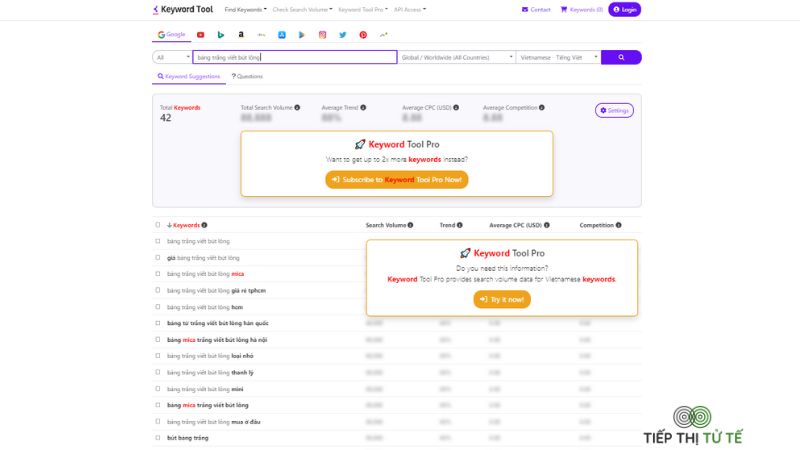Click the purple magnifier search button

point(621,57)
